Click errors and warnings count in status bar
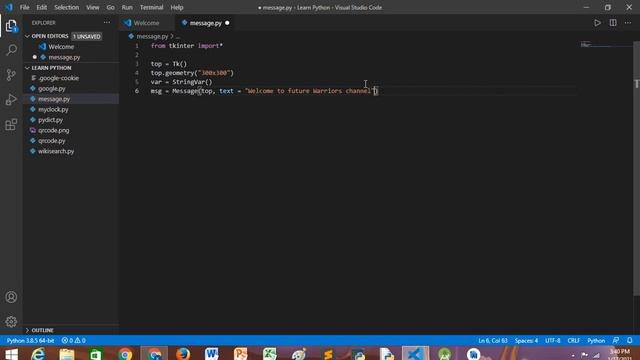 pyautogui.click(x=73, y=340)
